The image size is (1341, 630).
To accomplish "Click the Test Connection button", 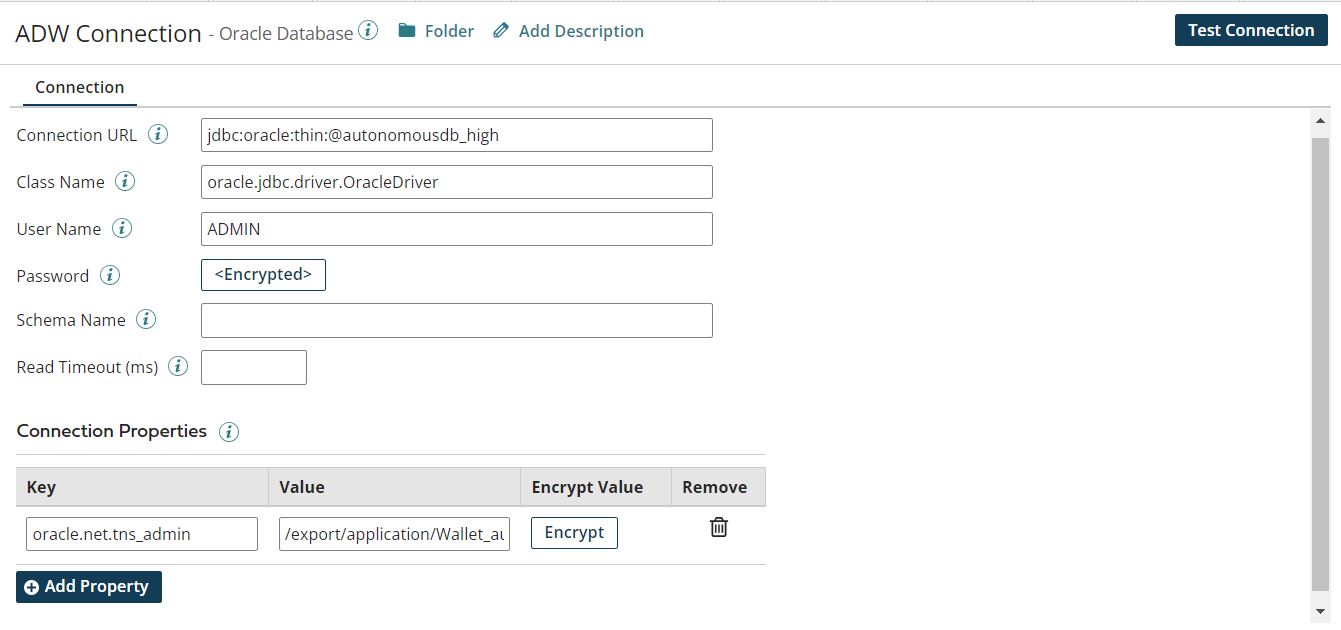I will pyautogui.click(x=1250, y=30).
